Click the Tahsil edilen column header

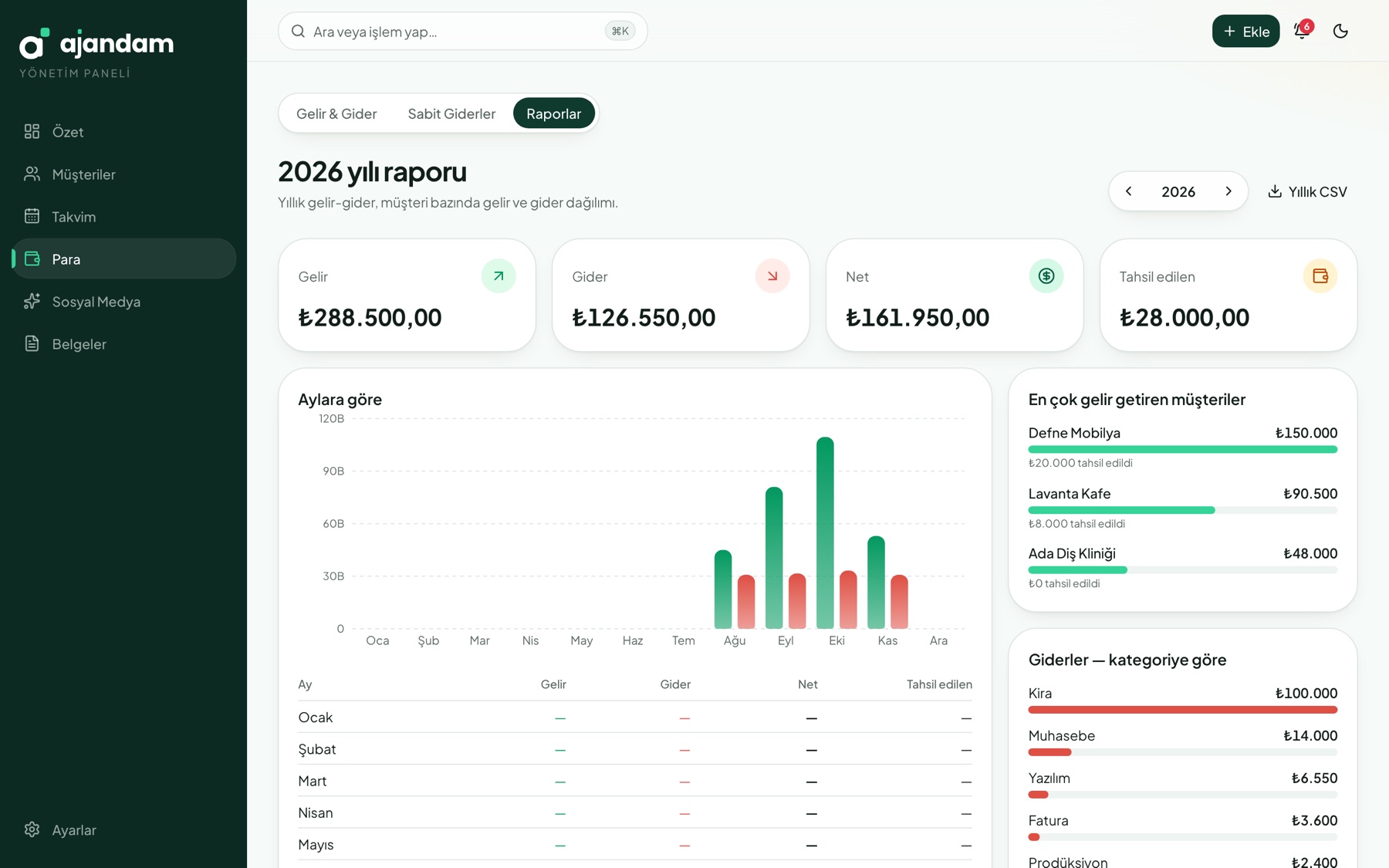pos(939,684)
